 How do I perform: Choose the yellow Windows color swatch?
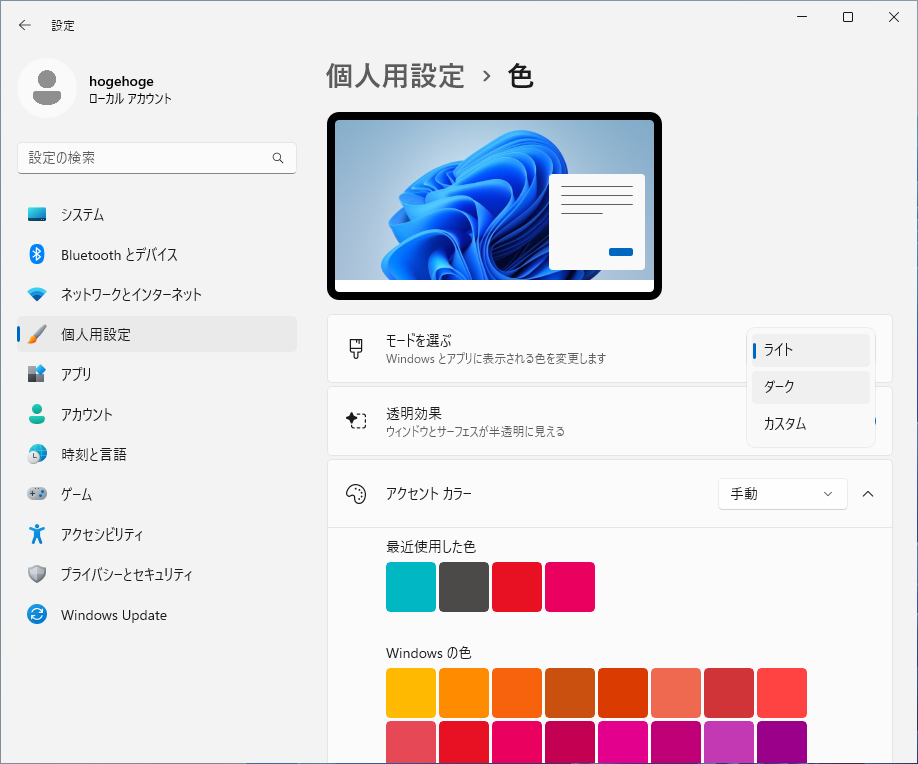411,693
